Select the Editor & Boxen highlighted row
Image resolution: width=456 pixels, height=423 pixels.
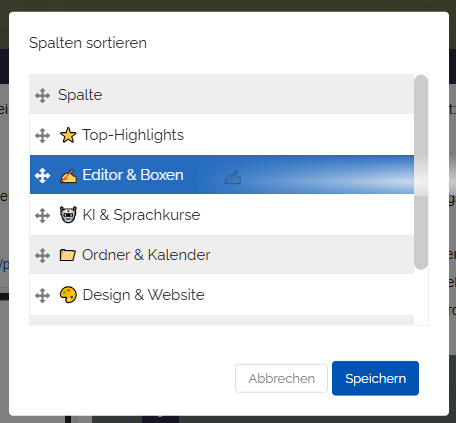tap(222, 174)
